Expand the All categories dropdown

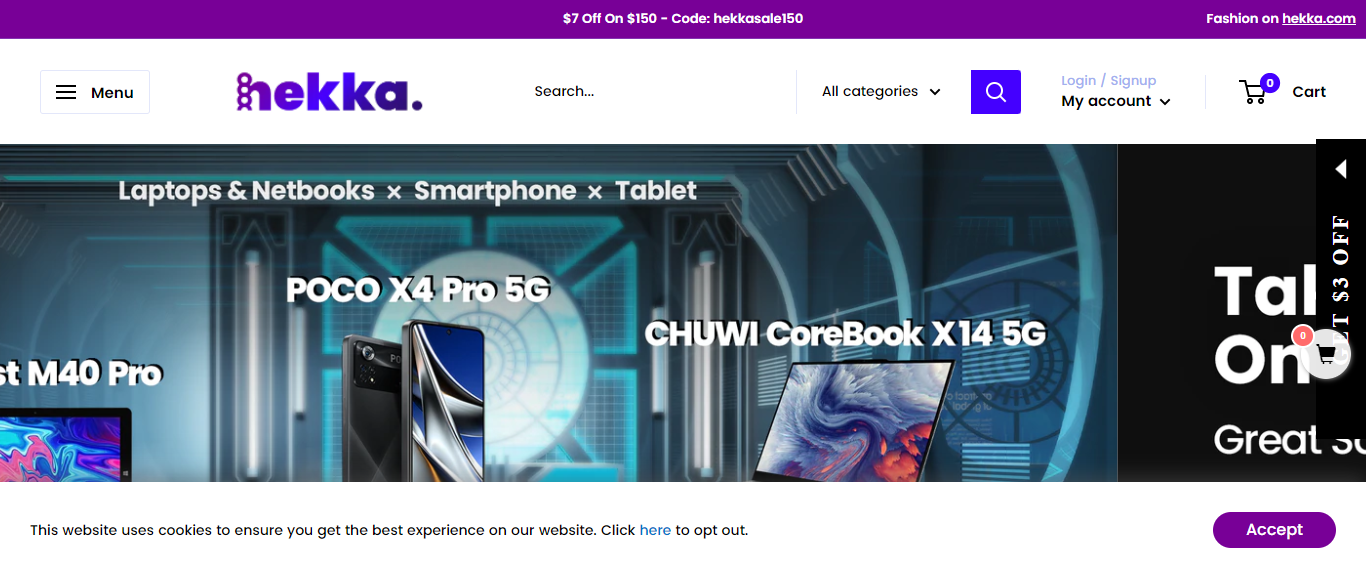tap(881, 92)
